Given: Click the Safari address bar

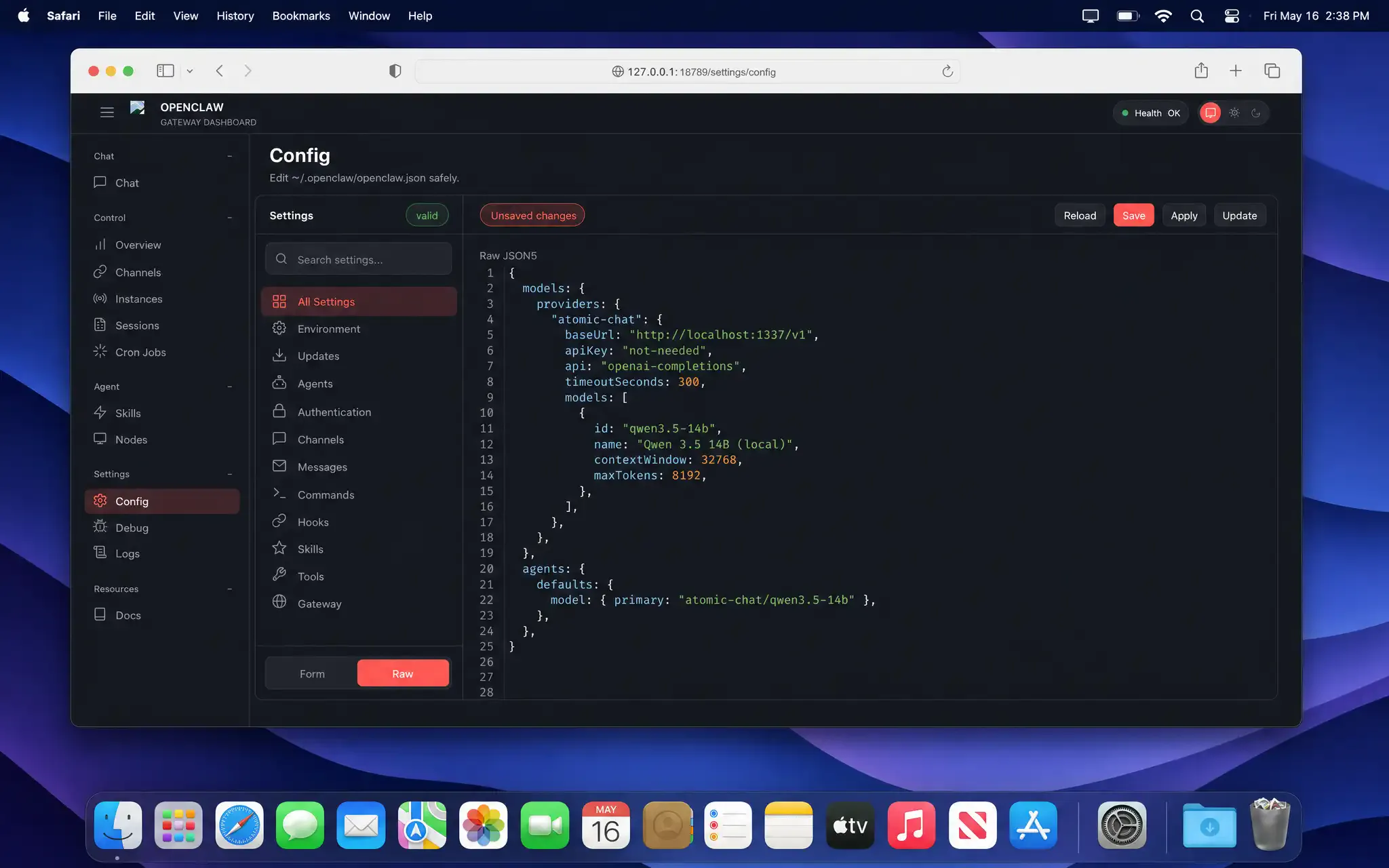Looking at the screenshot, I should click(687, 71).
